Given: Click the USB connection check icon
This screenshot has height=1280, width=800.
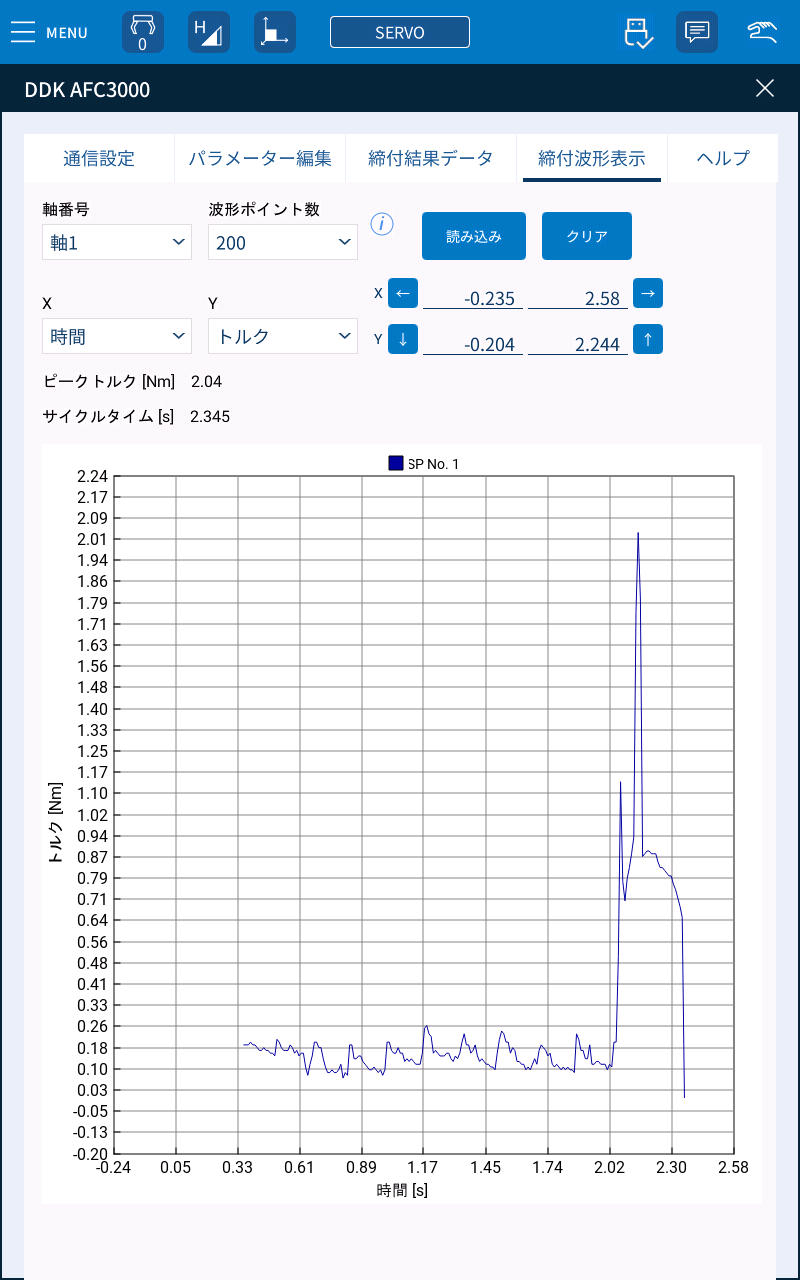Looking at the screenshot, I should 637,32.
